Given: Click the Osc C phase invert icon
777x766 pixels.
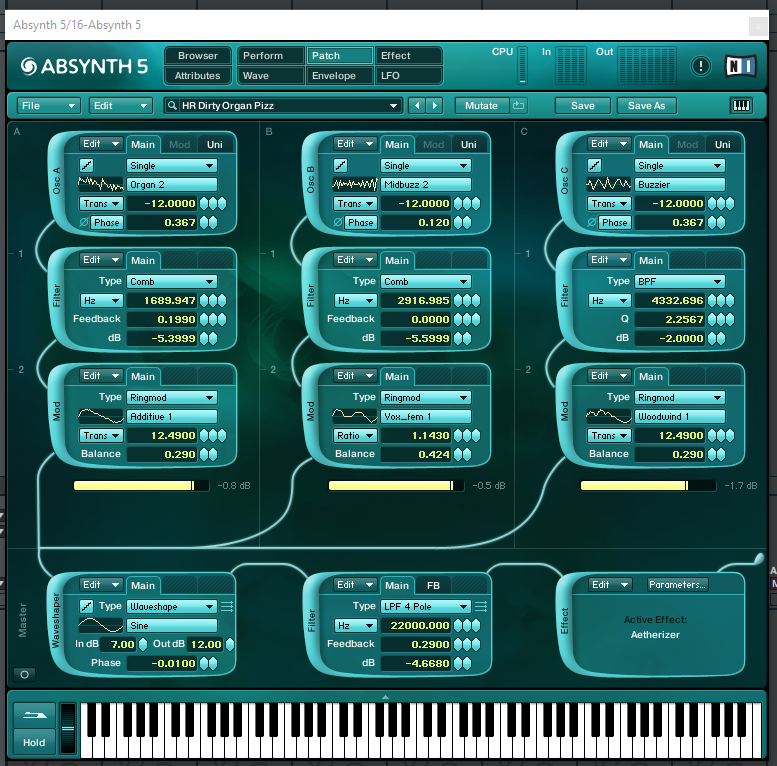Looking at the screenshot, I should 592,222.
